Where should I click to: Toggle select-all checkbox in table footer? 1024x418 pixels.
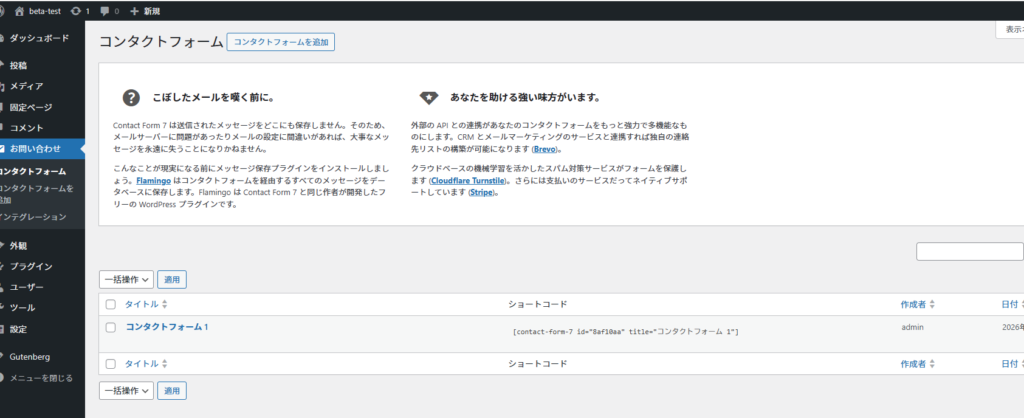tap(111, 364)
